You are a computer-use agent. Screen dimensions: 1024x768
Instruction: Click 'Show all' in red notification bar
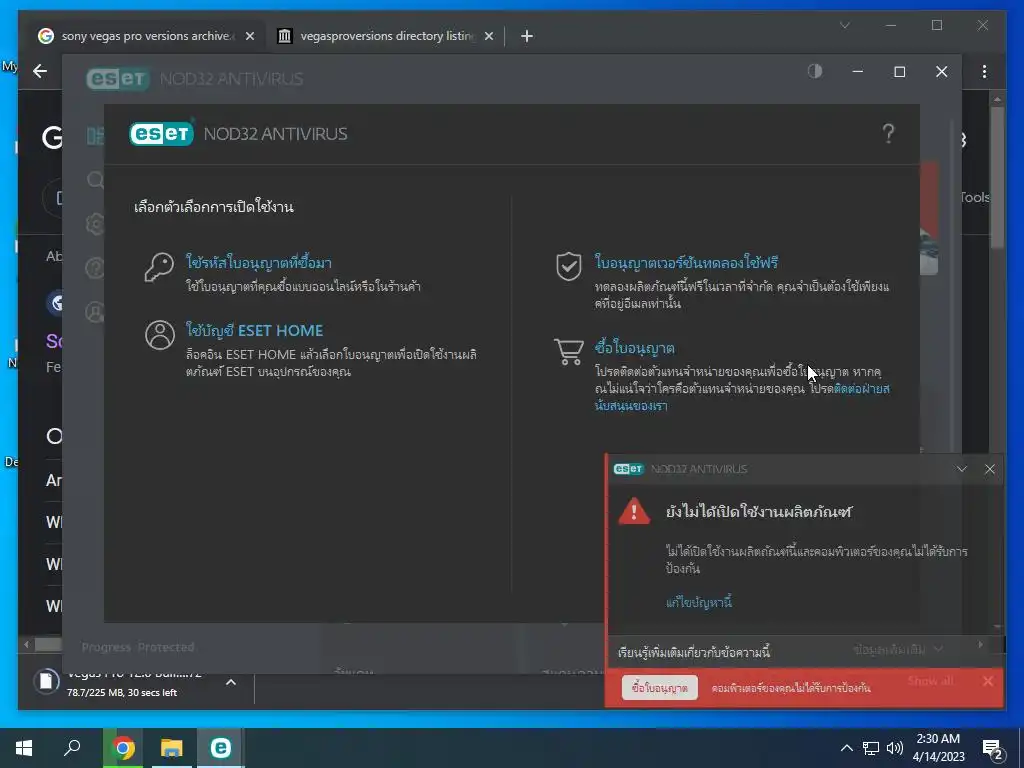(930, 680)
